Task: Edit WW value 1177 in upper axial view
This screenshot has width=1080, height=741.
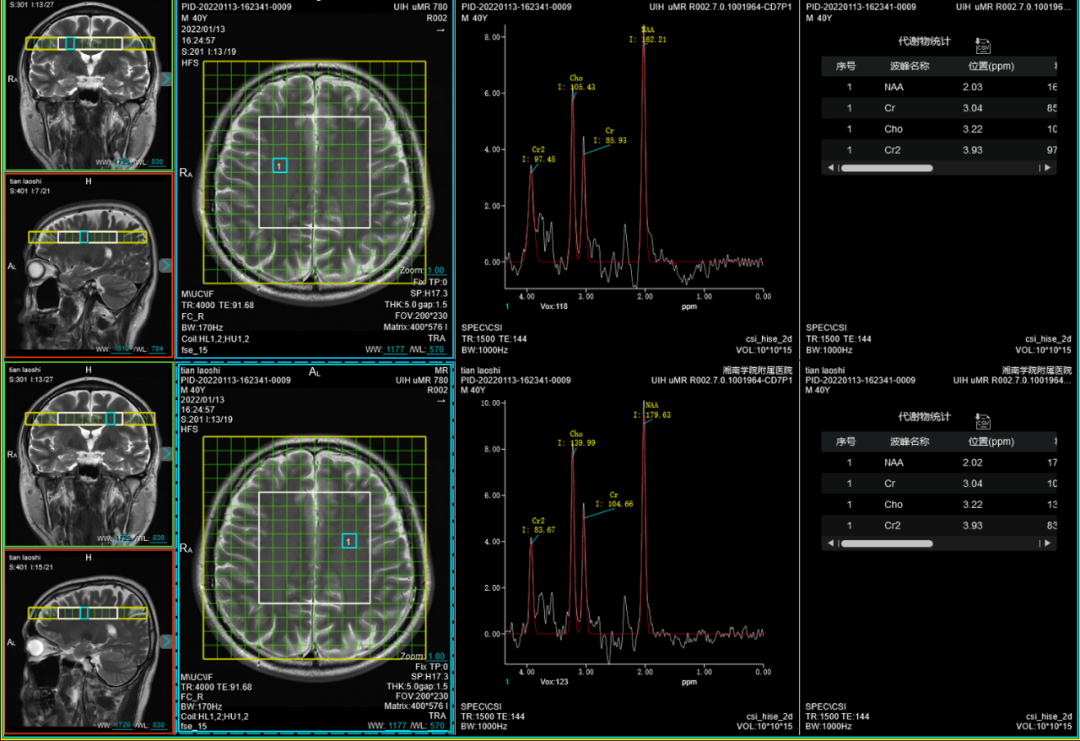Action: (396, 350)
